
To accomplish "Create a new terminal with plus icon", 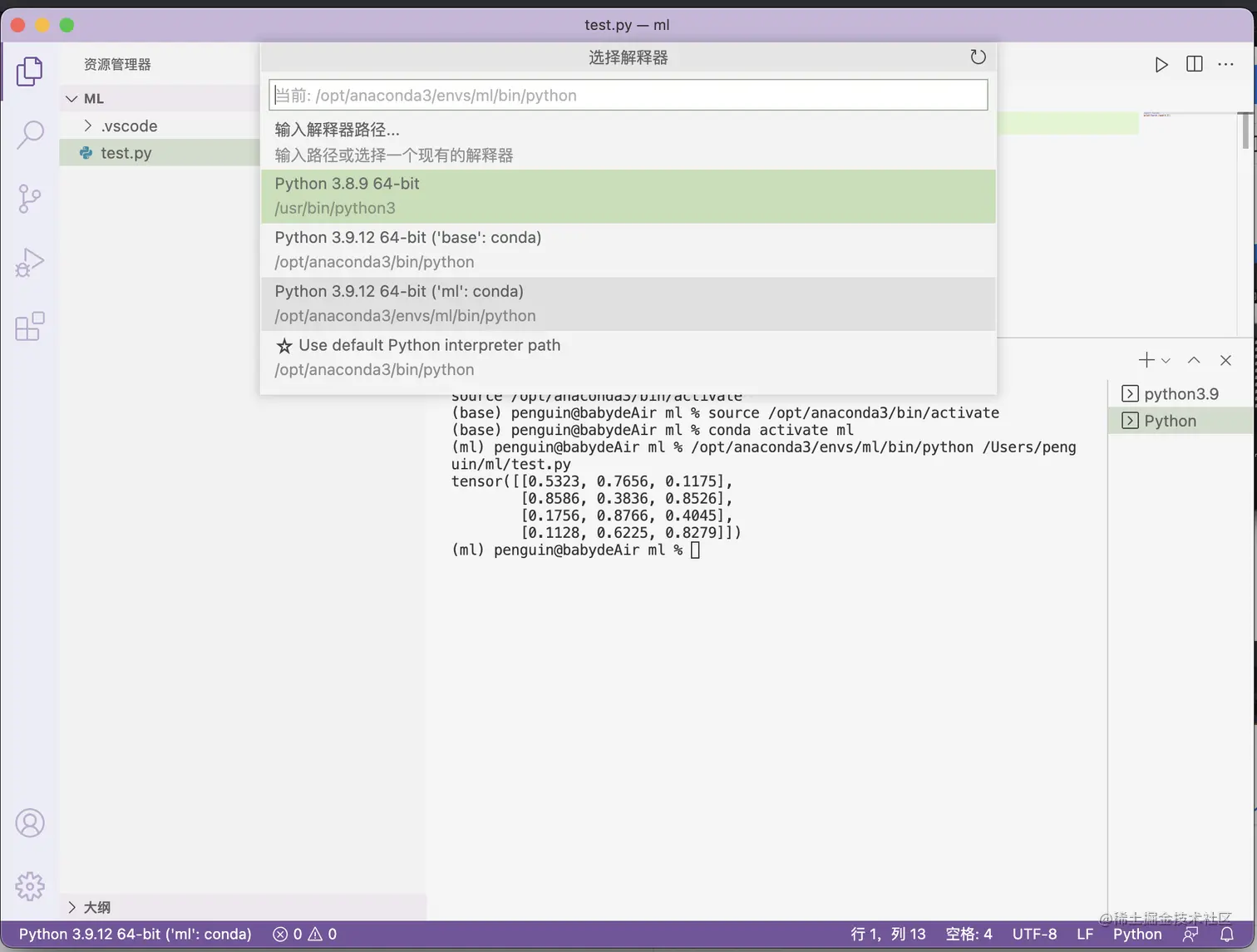I will click(x=1146, y=360).
